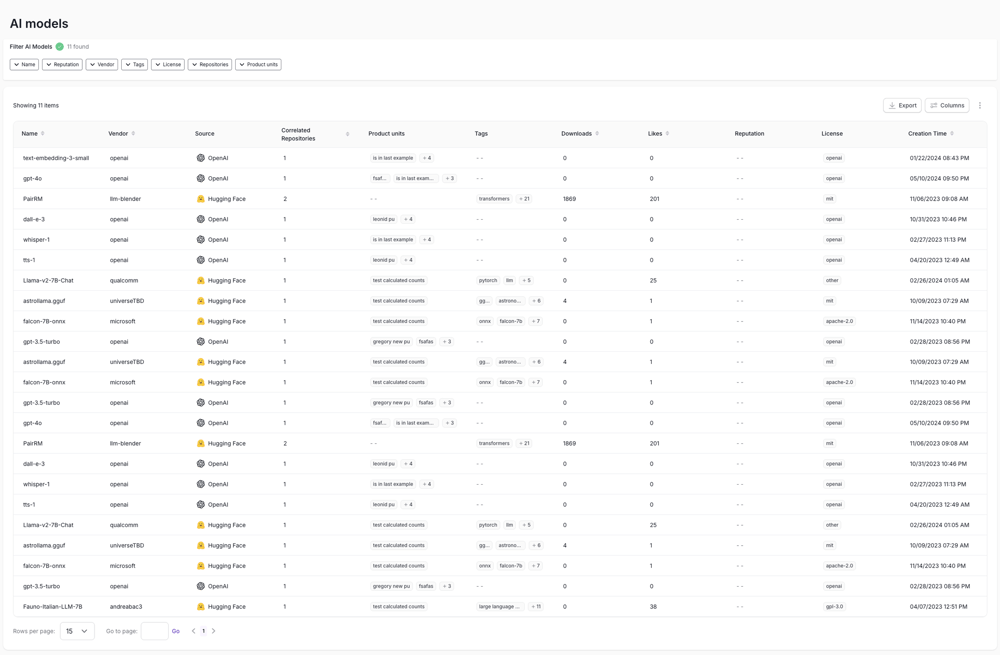Open the Rows per page dropdown
The image size is (1000, 655).
tap(77, 632)
